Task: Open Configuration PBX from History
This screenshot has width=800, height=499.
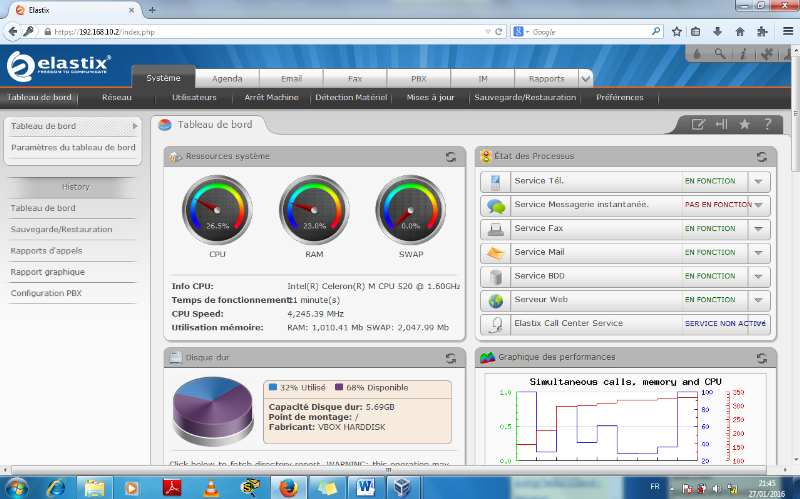Action: [46, 293]
